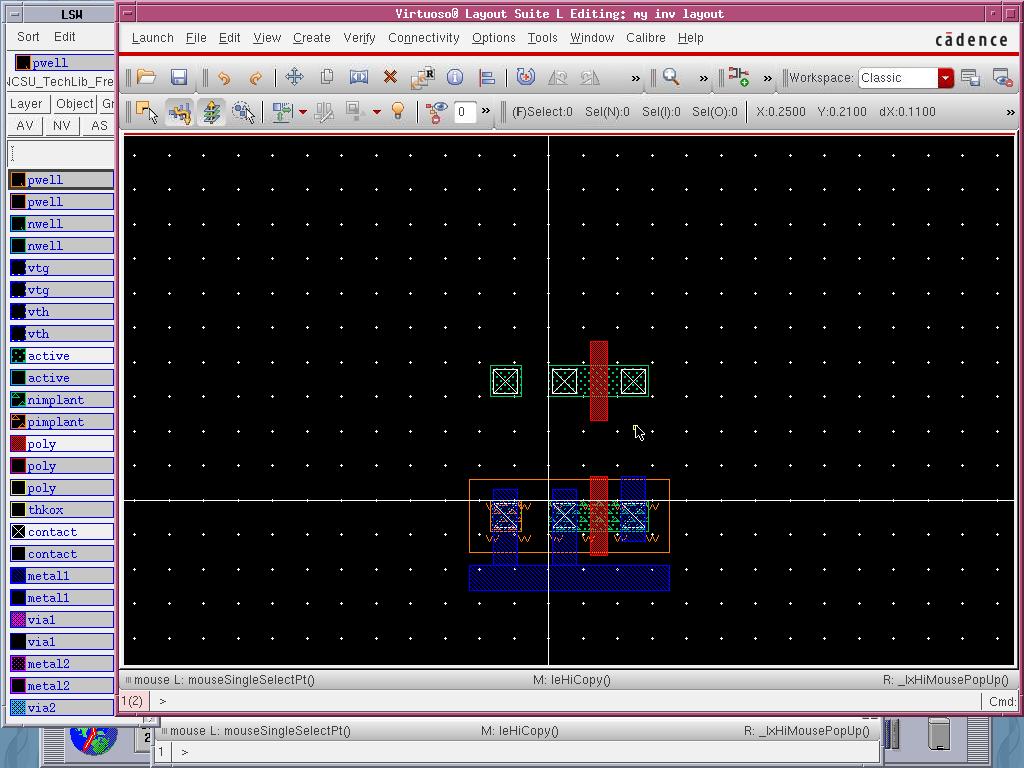
Task: Select the first contact layer in LSW
Action: click(x=62, y=532)
